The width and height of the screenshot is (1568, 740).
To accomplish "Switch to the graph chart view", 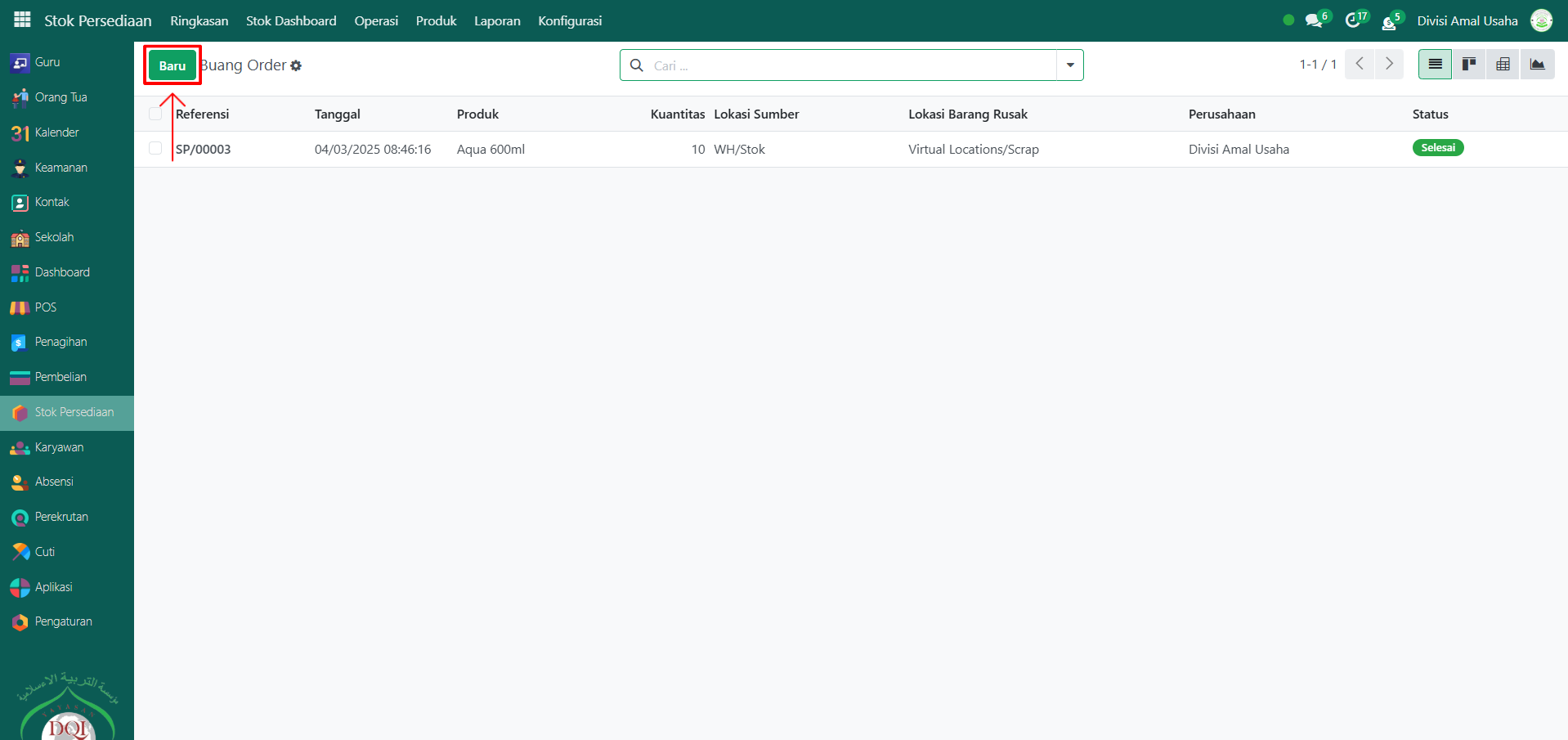I will (x=1537, y=65).
